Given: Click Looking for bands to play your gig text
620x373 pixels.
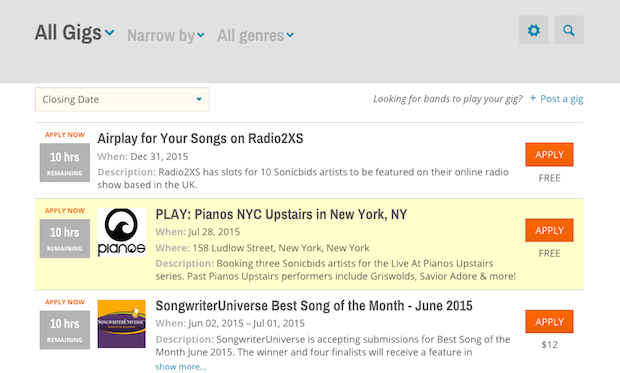Looking at the screenshot, I should click(448, 99).
